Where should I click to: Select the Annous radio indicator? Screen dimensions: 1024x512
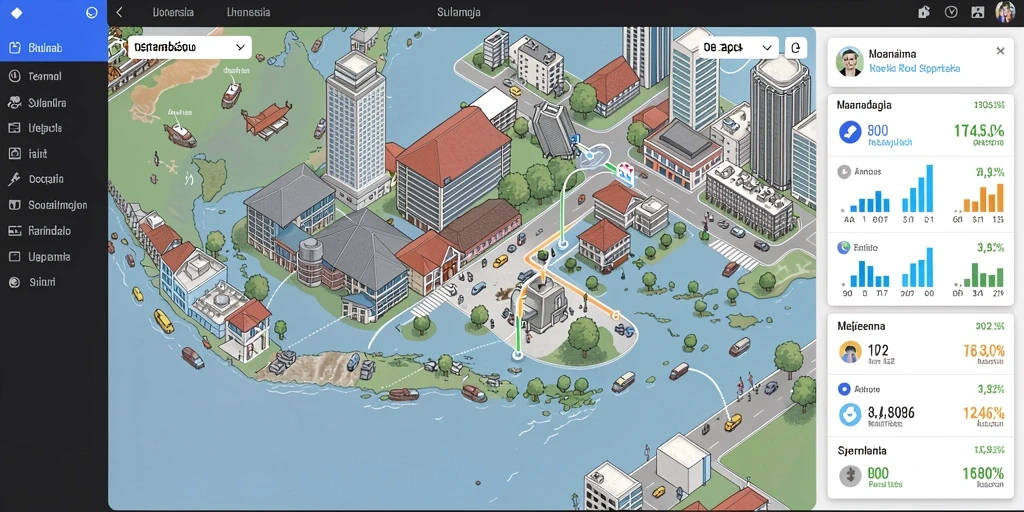843,172
